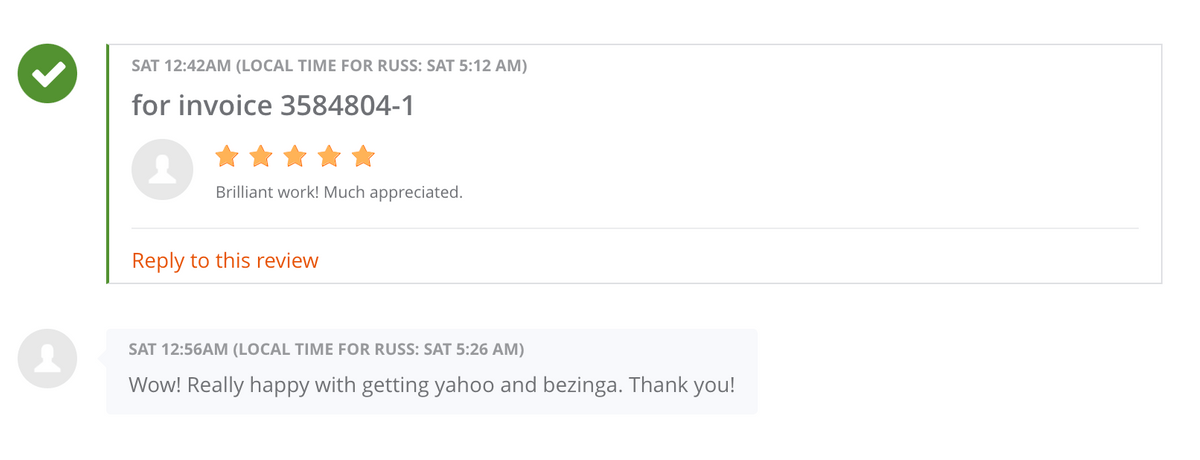Click the word 'Brilliant' in the review
The image size is (1200, 460).
[x=243, y=192]
